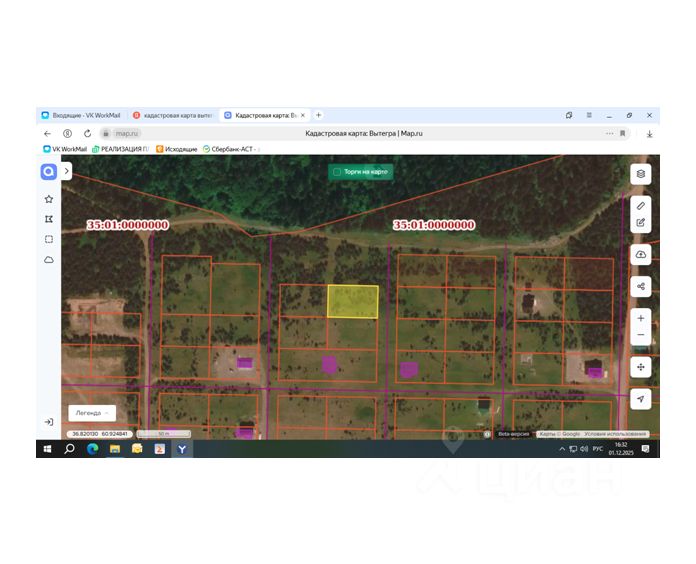
Task: Click the yellow highlighted land parcel
Action: (x=353, y=302)
